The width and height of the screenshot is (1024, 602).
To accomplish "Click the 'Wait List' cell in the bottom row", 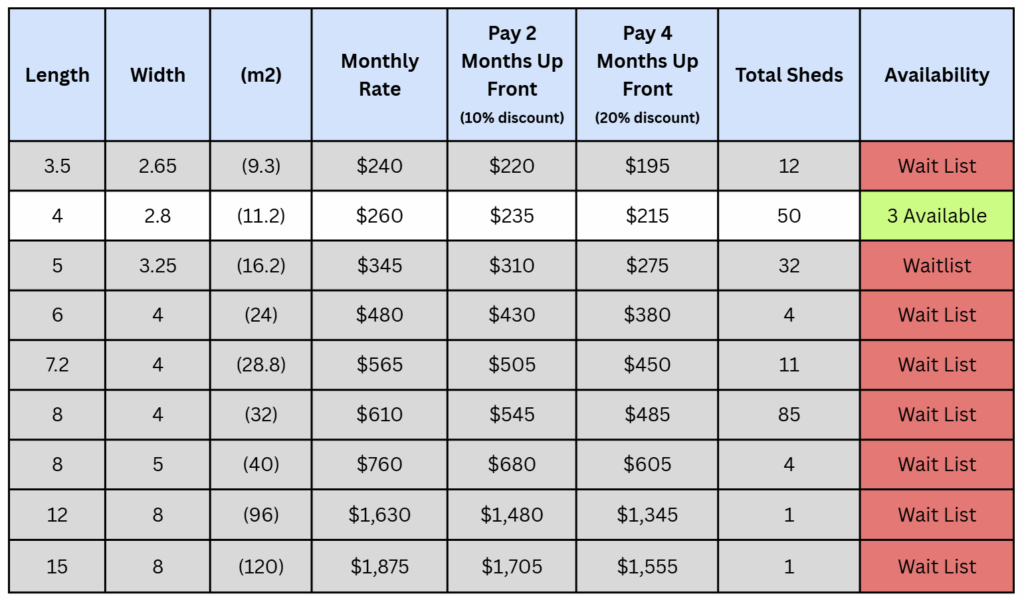I will pos(936,566).
